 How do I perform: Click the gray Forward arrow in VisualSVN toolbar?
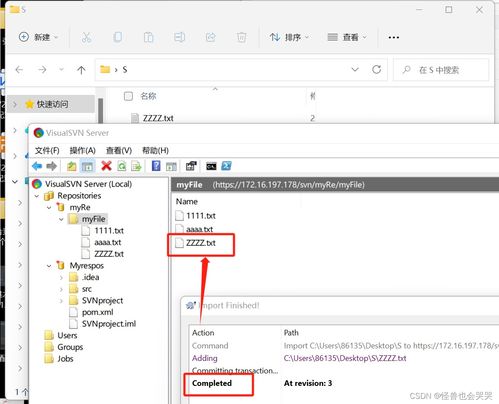click(x=52, y=166)
